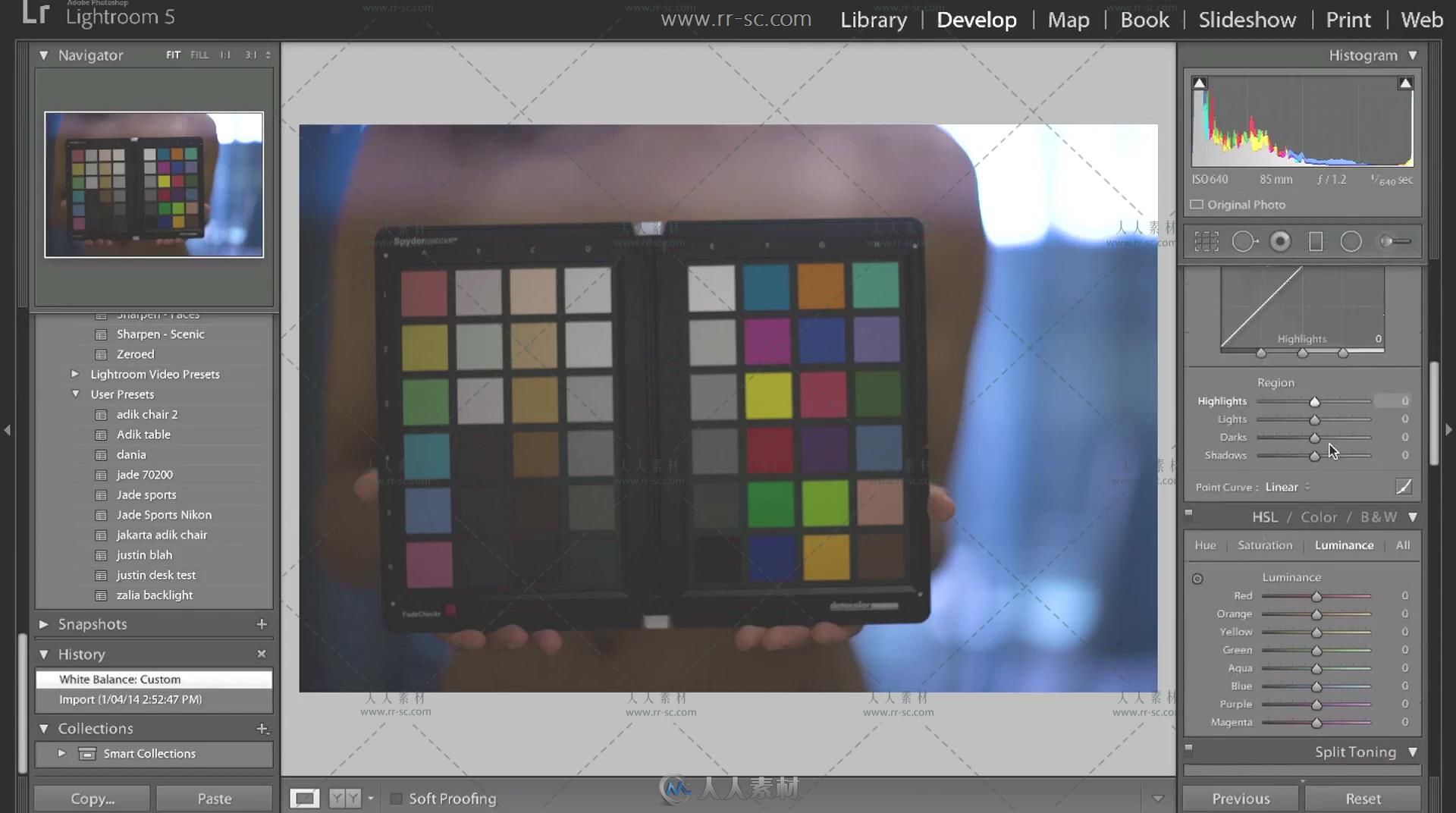
Task: Switch to Web module
Action: (x=1422, y=20)
